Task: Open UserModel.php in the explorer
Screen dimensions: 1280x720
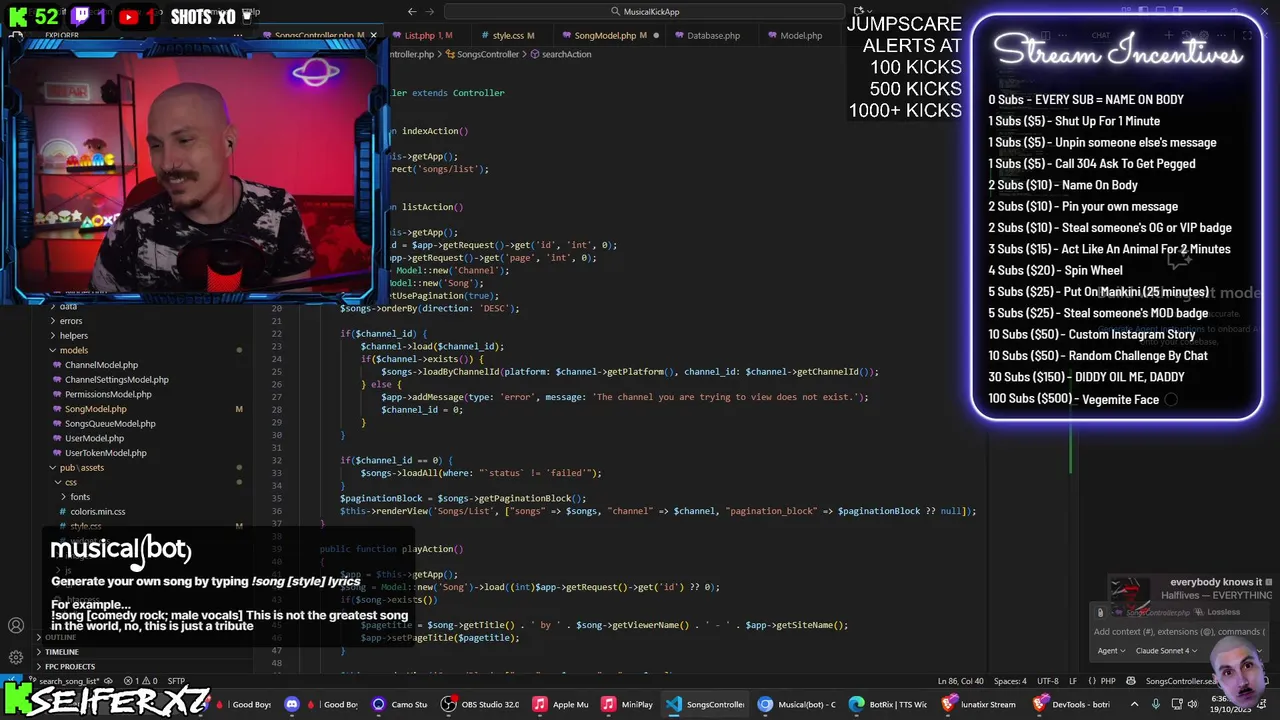Action: pos(94,438)
